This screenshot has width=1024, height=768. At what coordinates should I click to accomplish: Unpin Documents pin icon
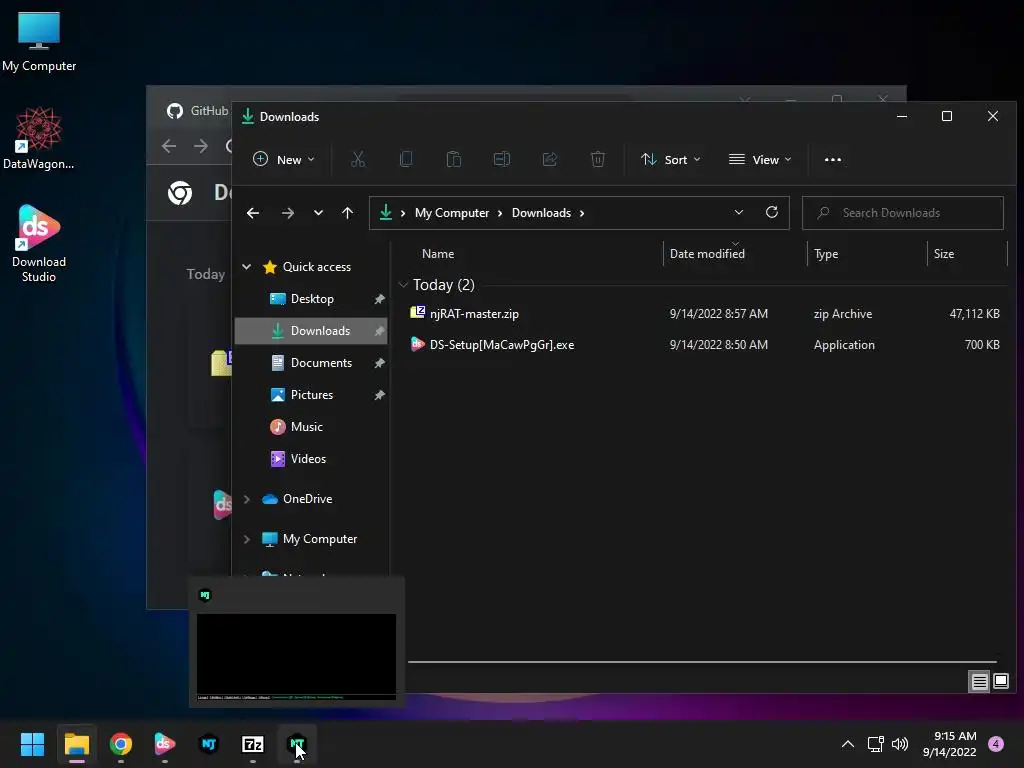point(379,363)
